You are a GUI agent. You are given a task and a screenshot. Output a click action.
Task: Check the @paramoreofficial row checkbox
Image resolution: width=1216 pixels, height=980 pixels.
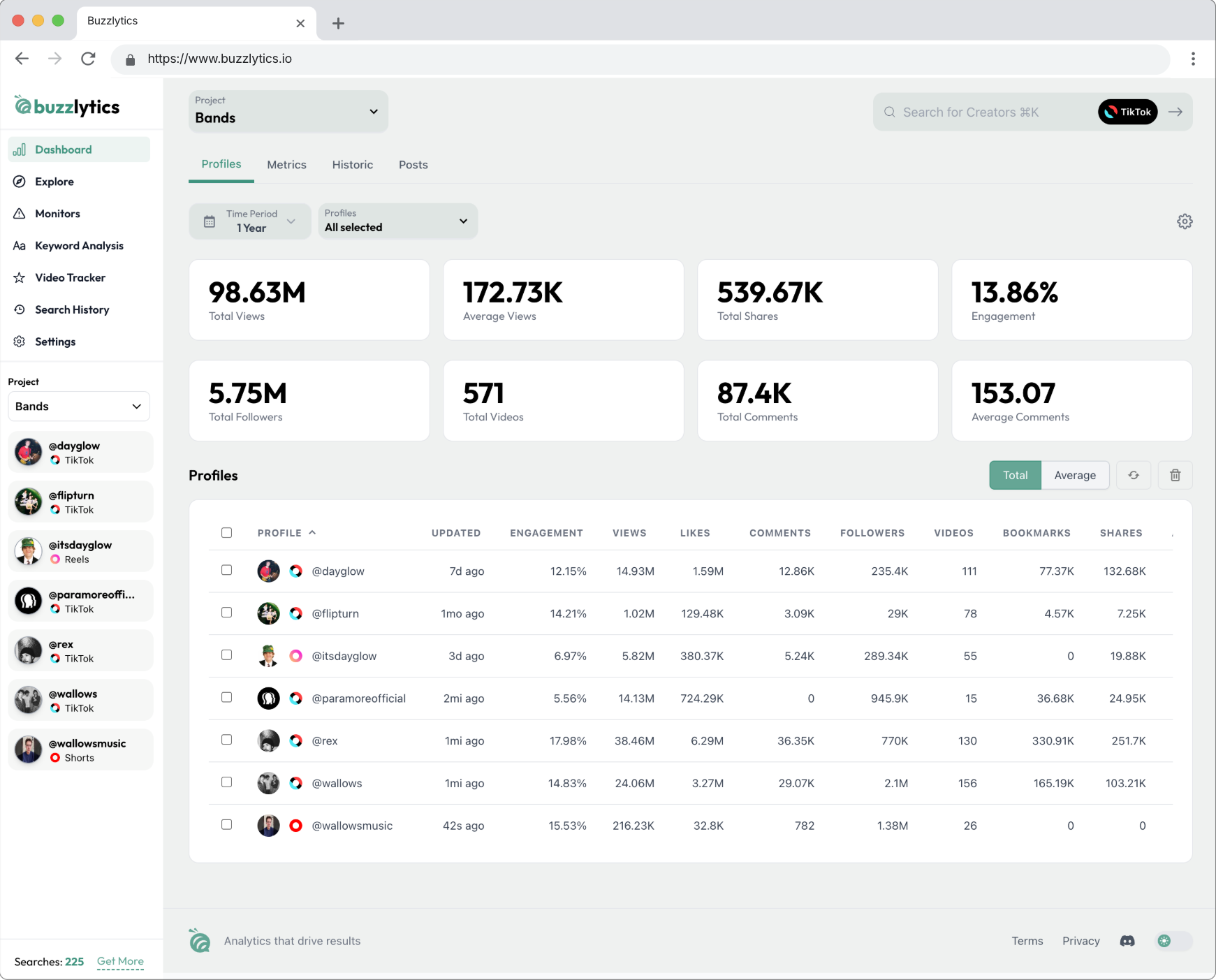(x=227, y=697)
